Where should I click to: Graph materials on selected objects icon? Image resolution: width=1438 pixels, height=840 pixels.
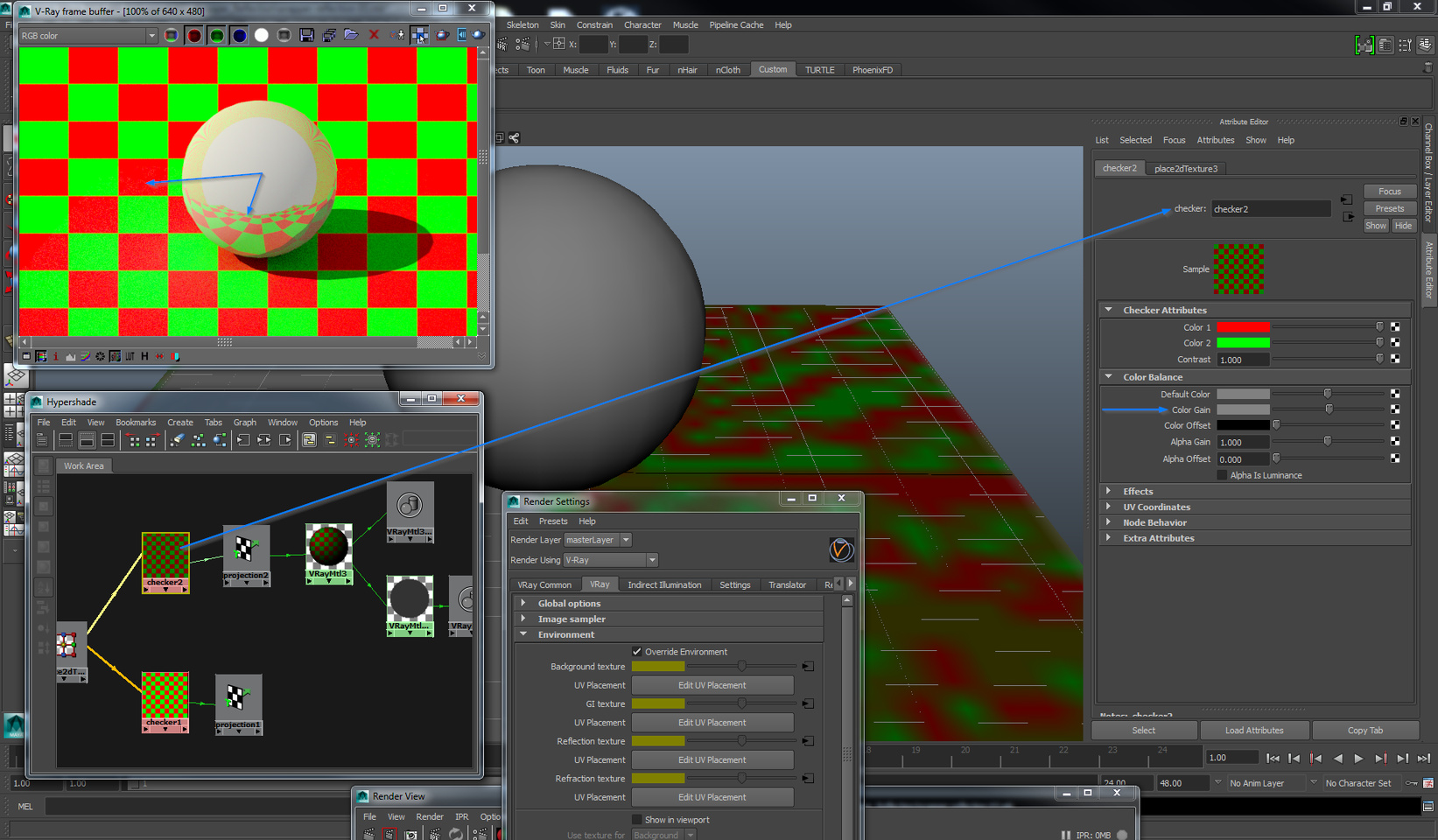[x=220, y=440]
